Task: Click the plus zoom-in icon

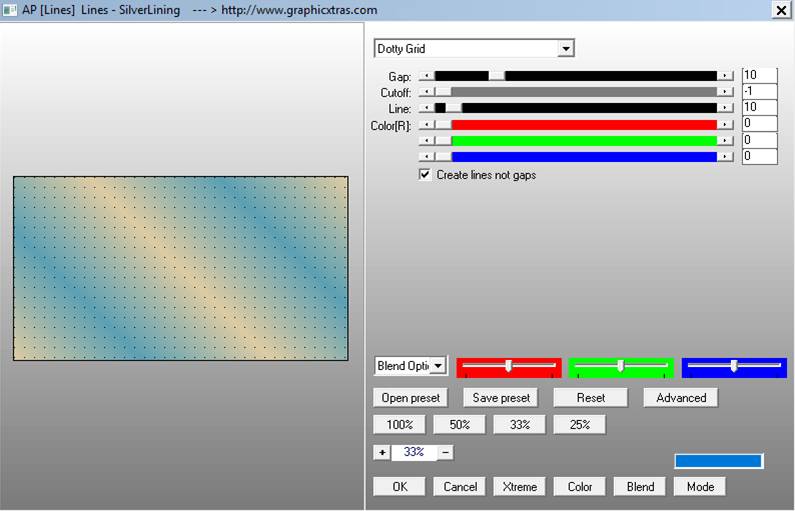Action: click(x=382, y=452)
